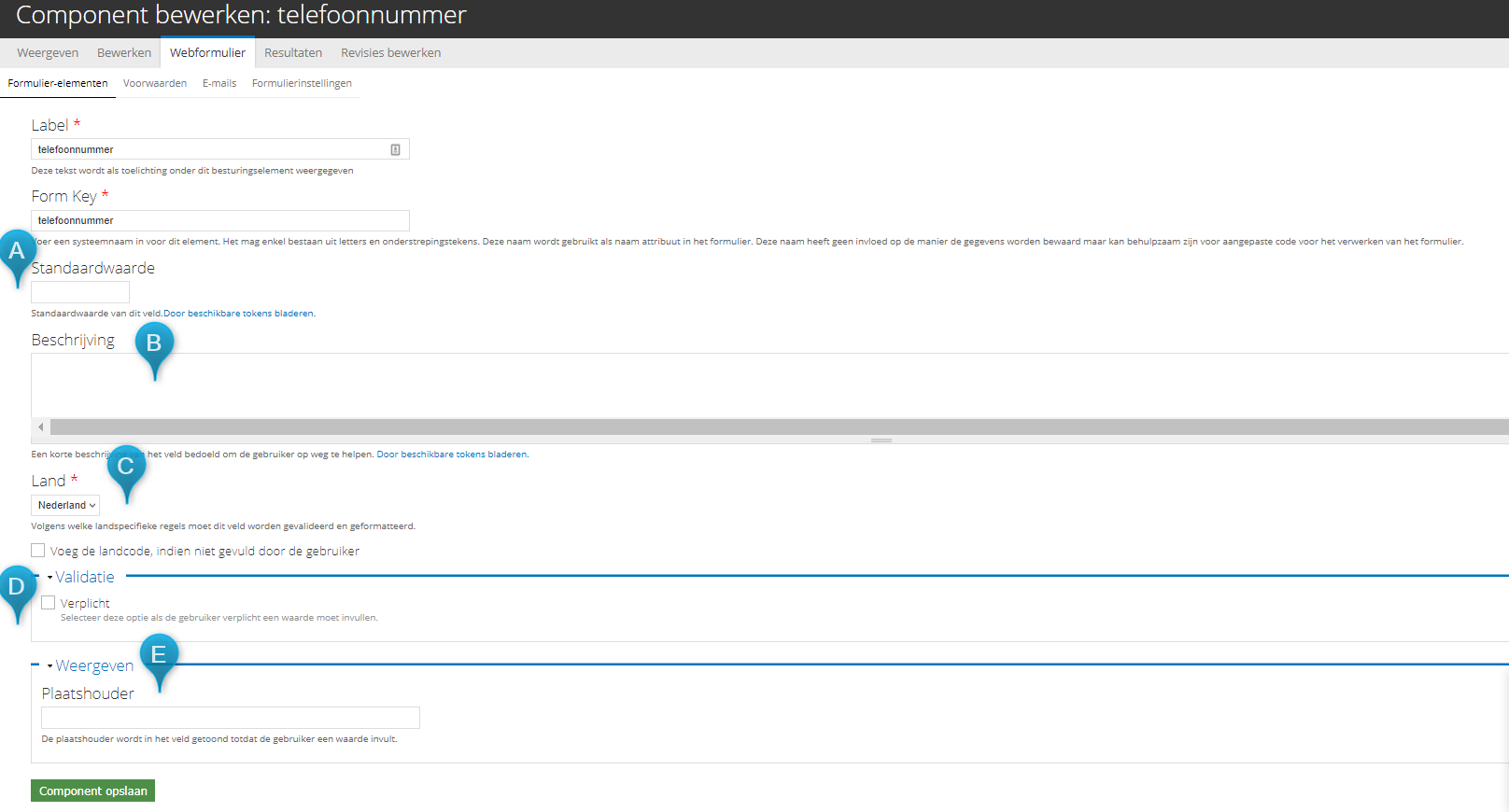The width and height of the screenshot is (1509, 812).
Task: Switch to the Resultaten tab
Action: (293, 53)
